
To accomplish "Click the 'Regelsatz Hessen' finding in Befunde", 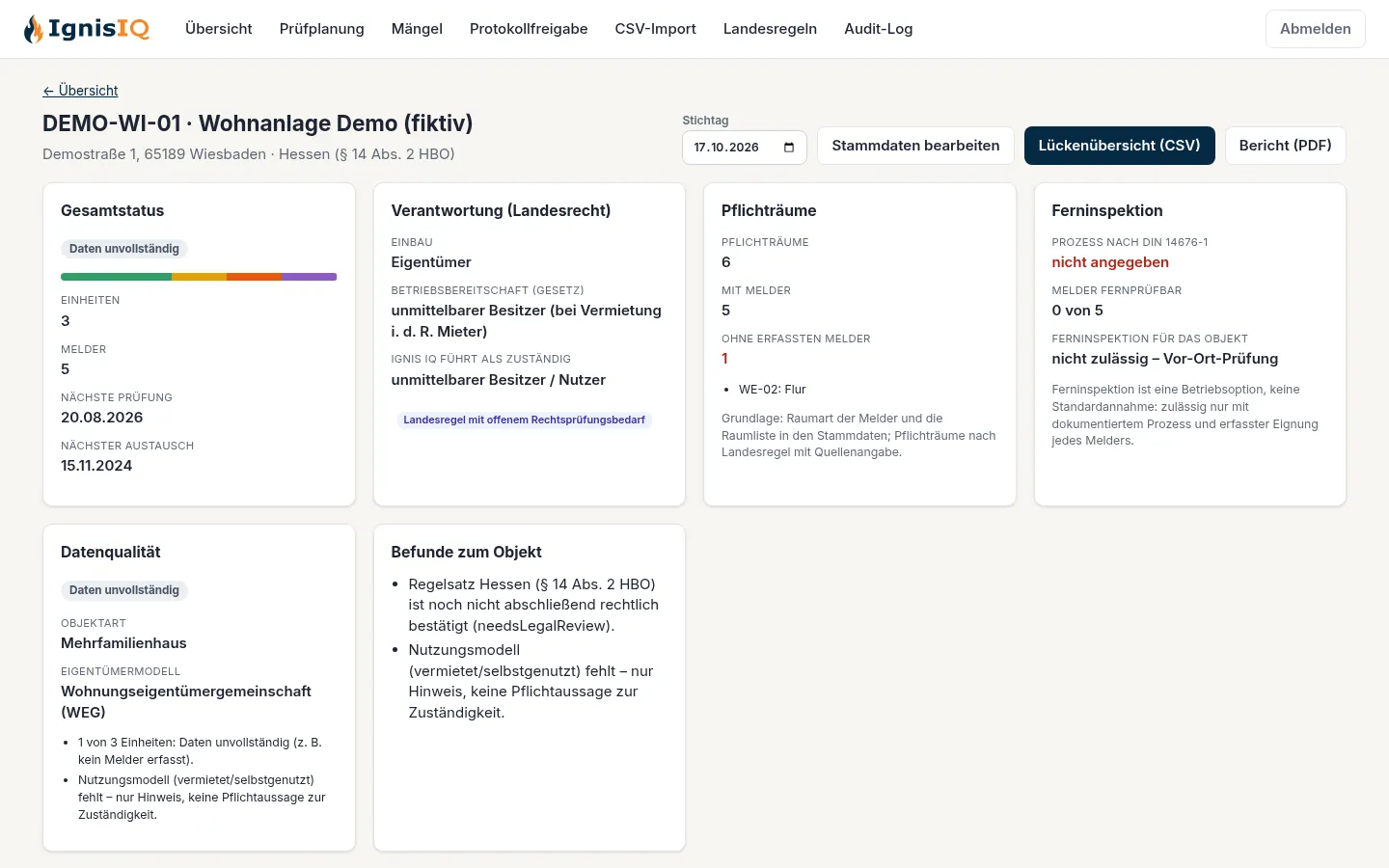I will coord(533,605).
